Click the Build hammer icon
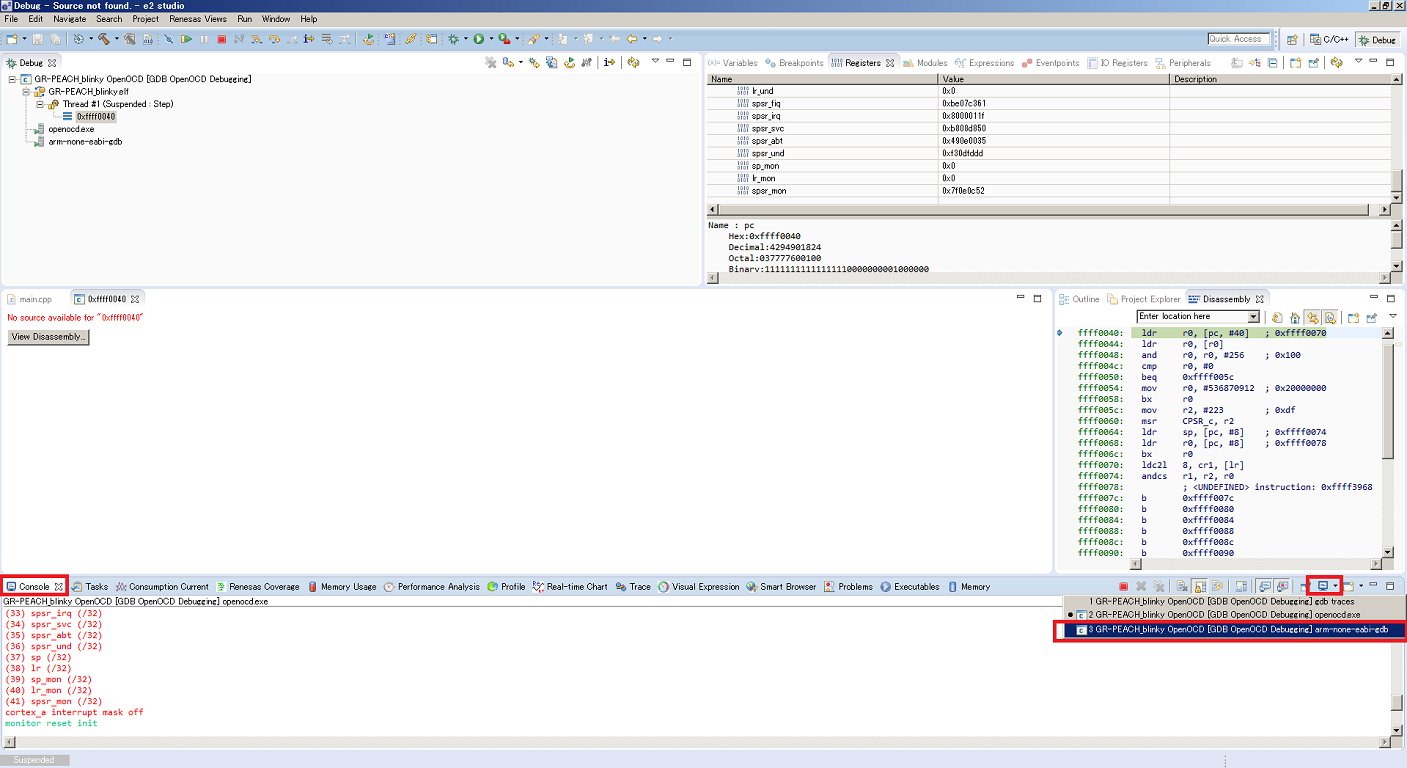1407x768 pixels. click(x=103, y=39)
